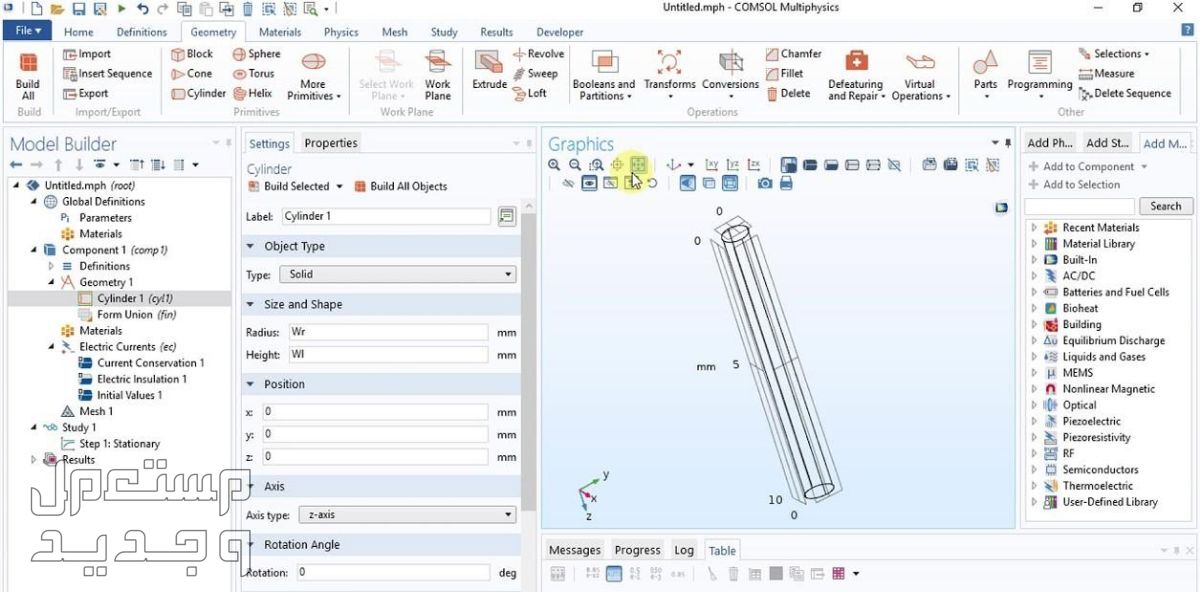Add a Torus primitive
This screenshot has height=592, width=1200.
click(x=254, y=74)
